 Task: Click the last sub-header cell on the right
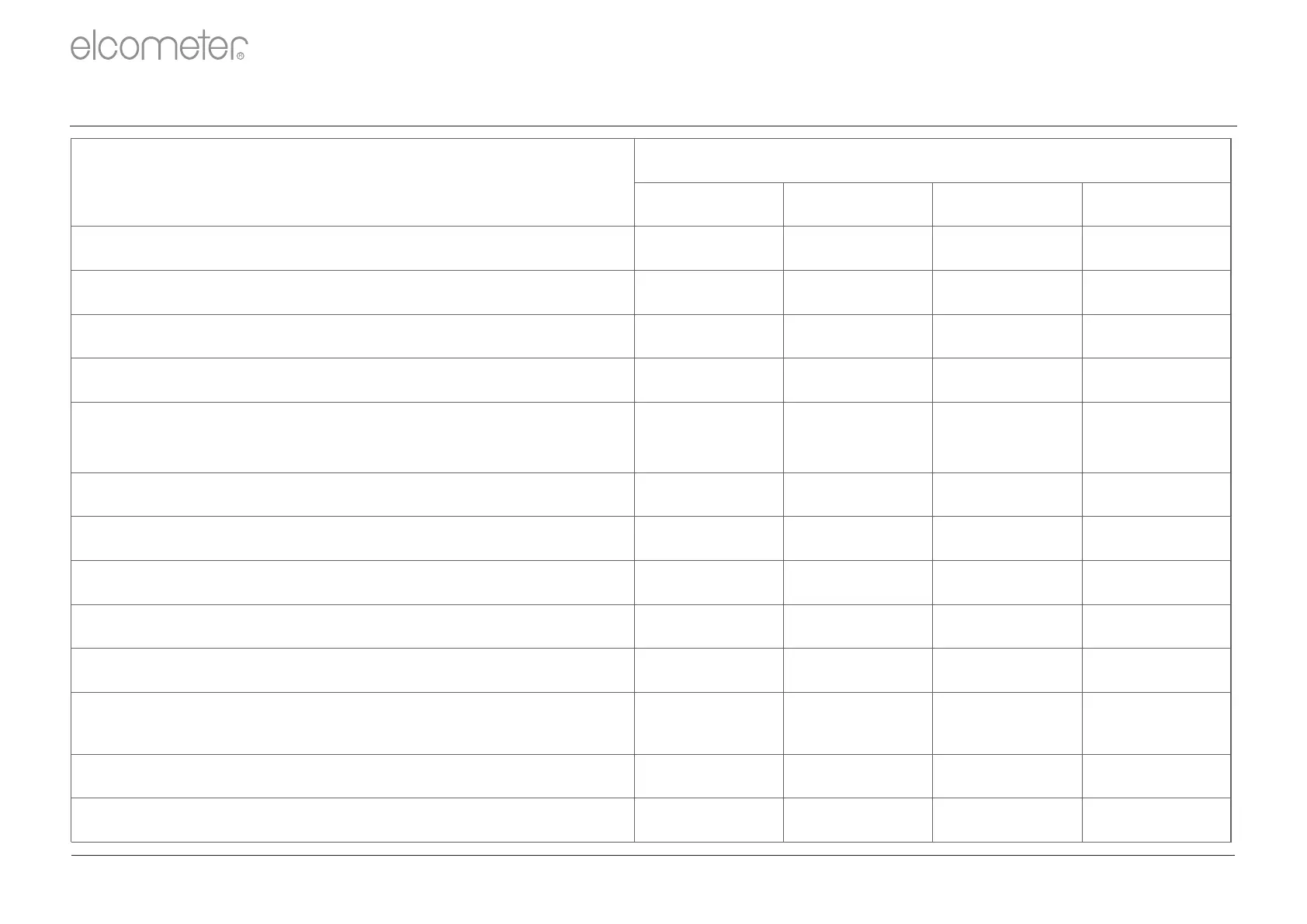pyautogui.click(x=1156, y=204)
